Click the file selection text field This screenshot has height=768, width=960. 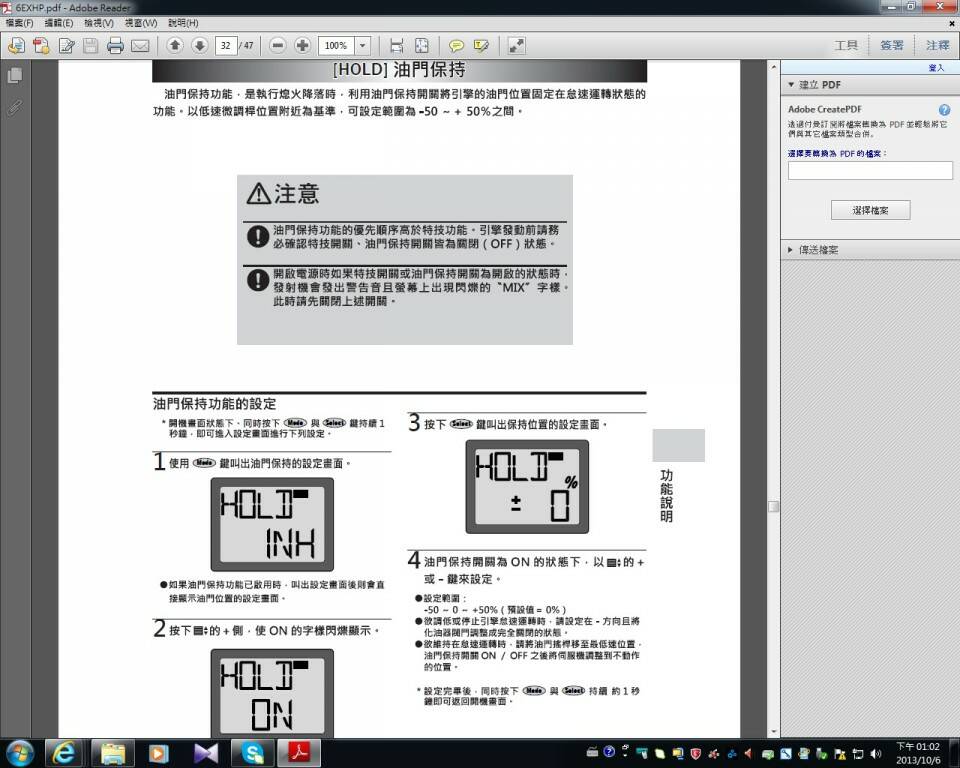pos(870,170)
